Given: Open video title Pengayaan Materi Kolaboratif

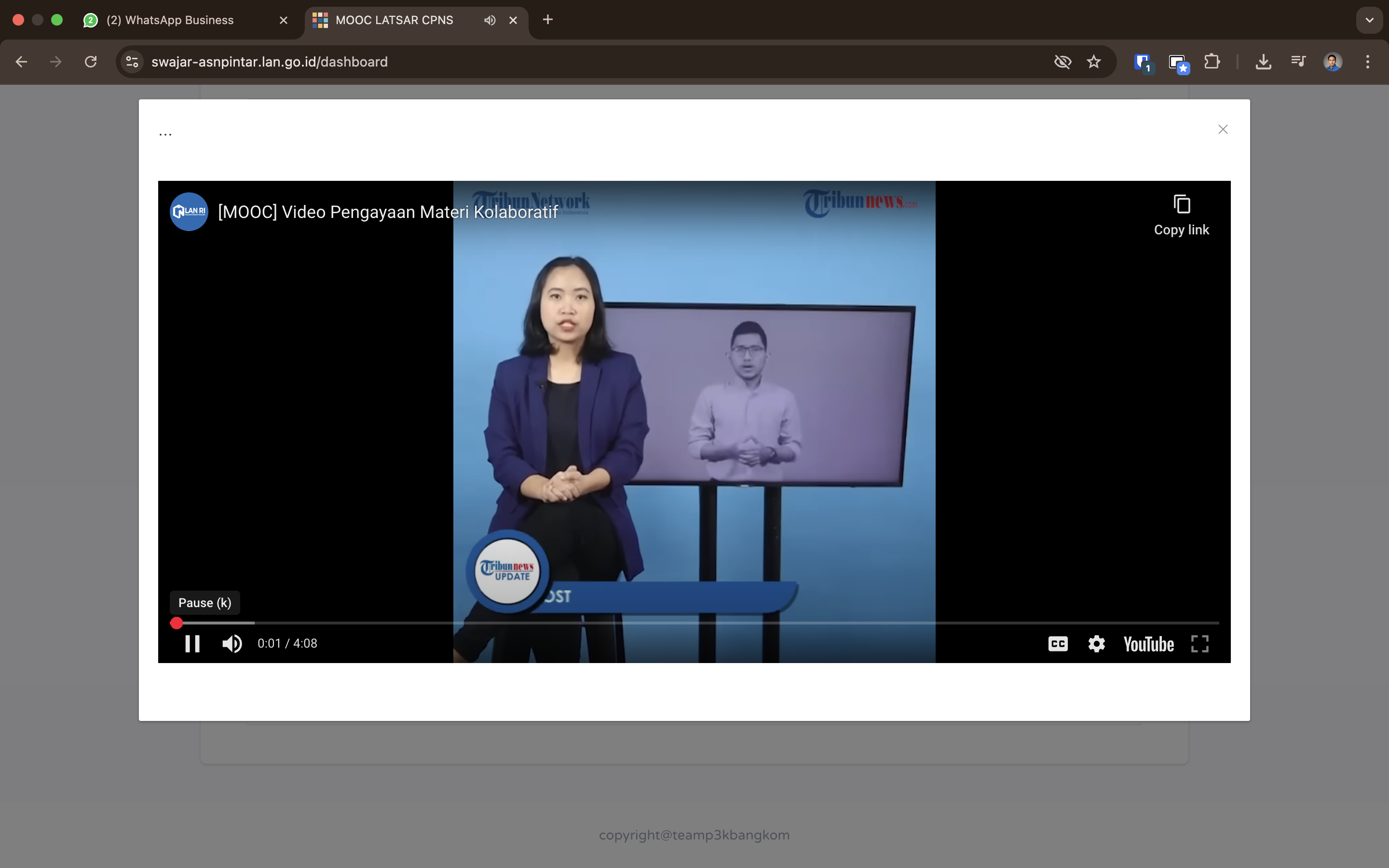Looking at the screenshot, I should pos(388,212).
